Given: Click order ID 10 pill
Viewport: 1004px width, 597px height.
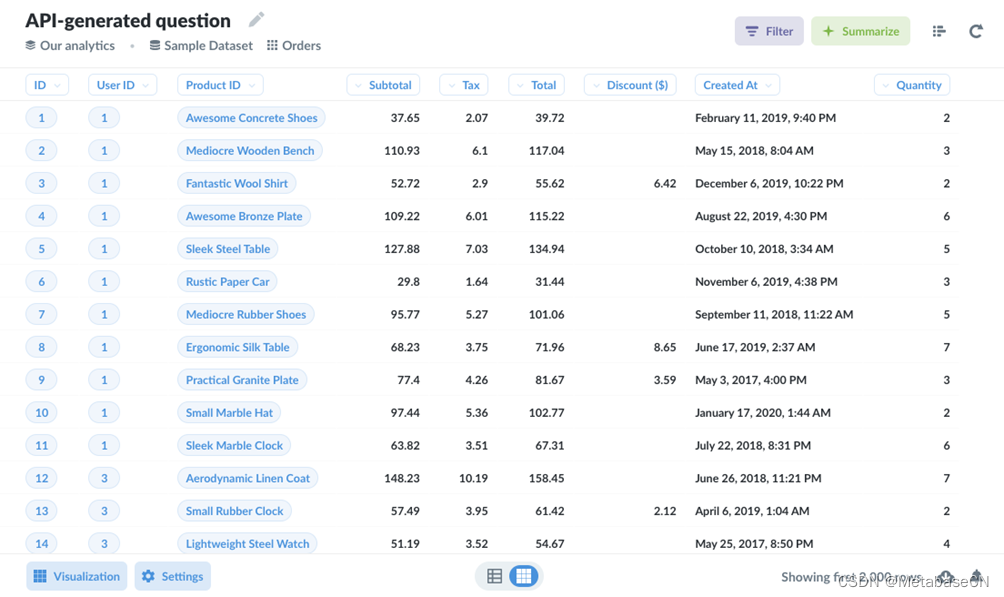Looking at the screenshot, I should pyautogui.click(x=42, y=413).
